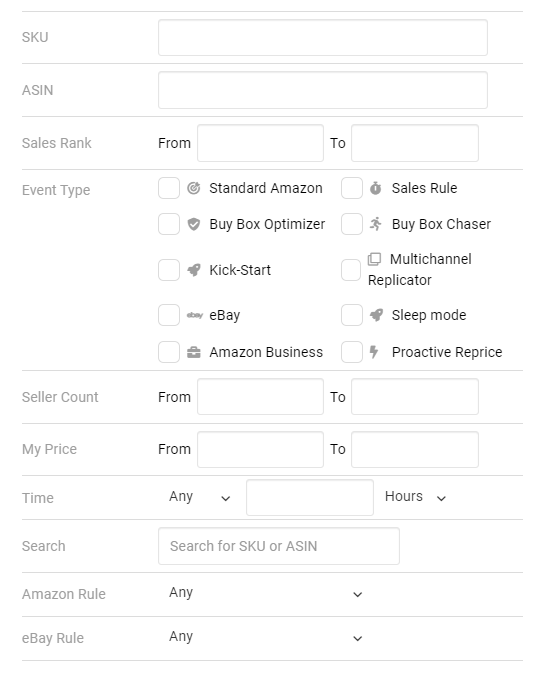Click the Buy Box Chaser runner icon

tap(376, 224)
